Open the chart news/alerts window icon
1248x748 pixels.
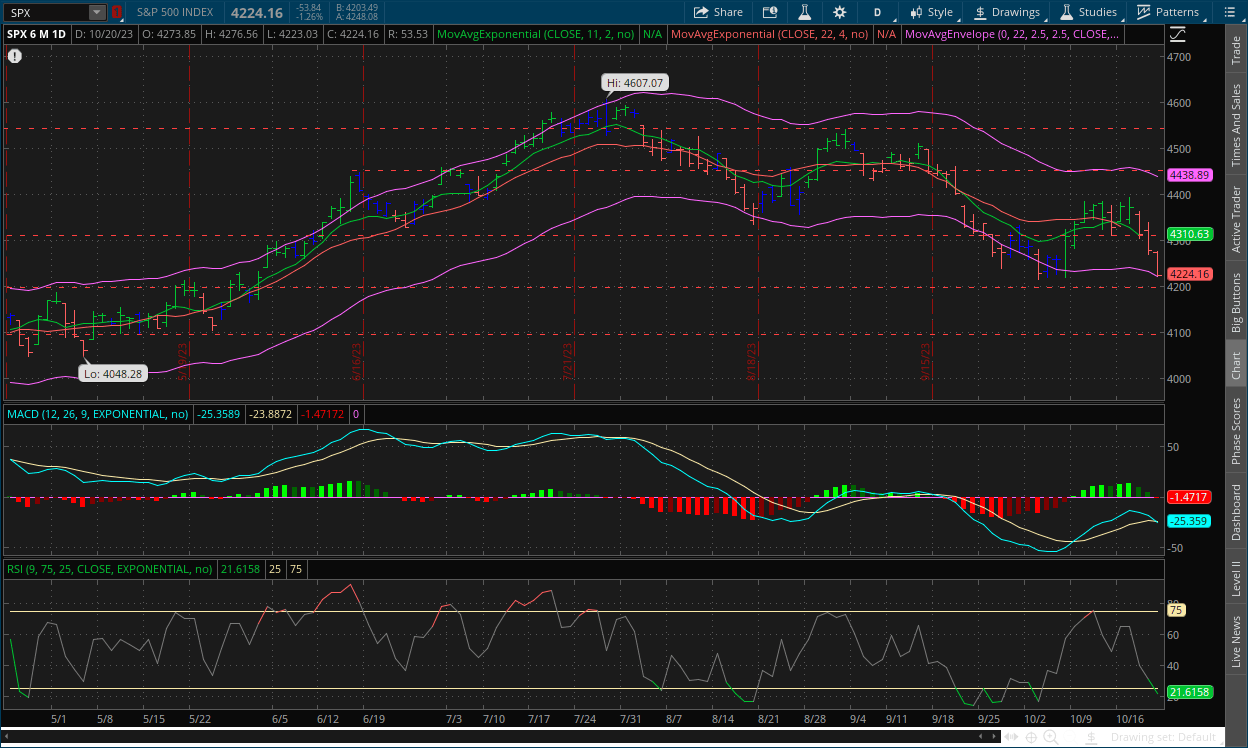(769, 12)
